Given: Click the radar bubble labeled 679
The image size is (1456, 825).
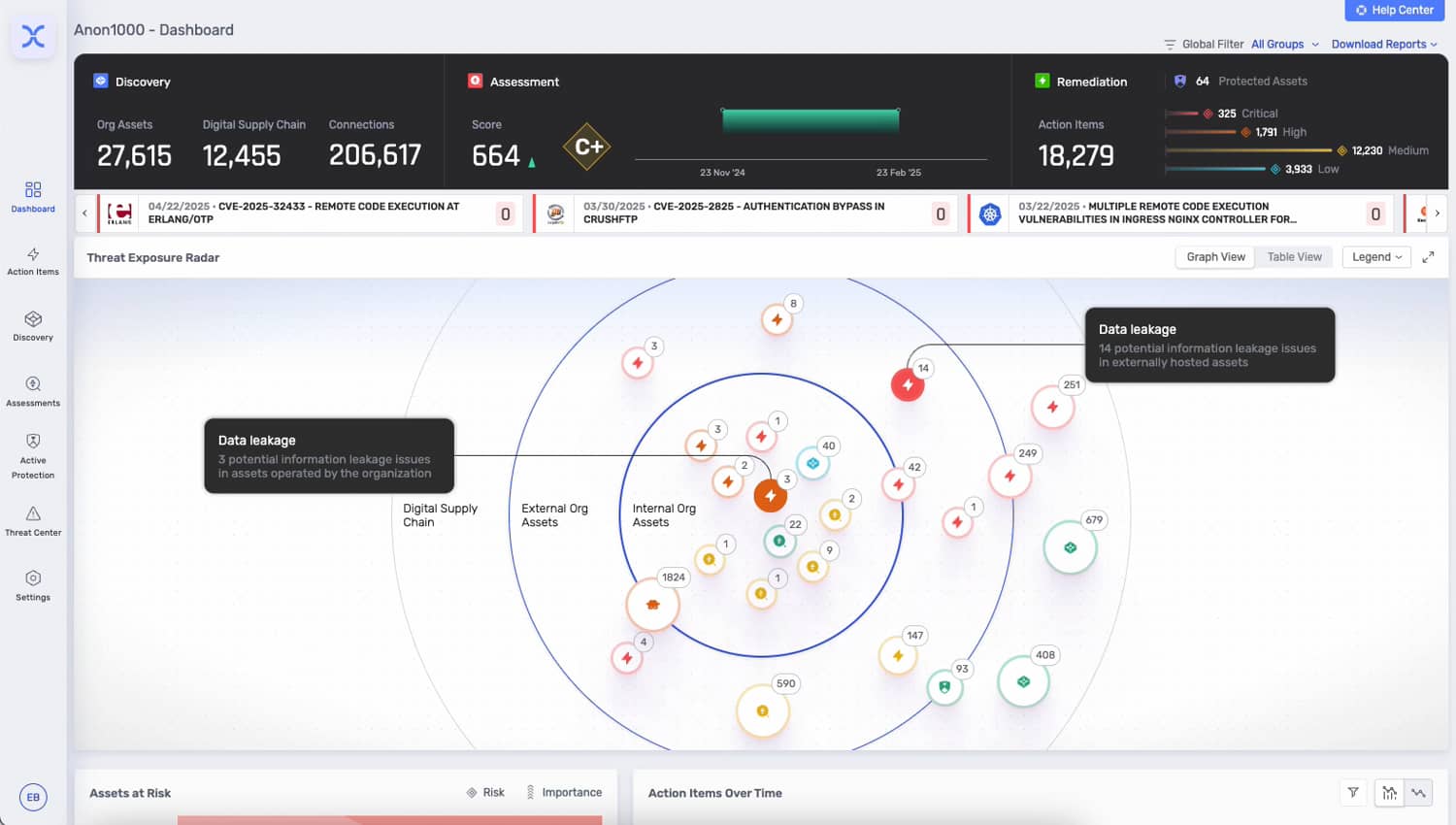Looking at the screenshot, I should click(1071, 547).
